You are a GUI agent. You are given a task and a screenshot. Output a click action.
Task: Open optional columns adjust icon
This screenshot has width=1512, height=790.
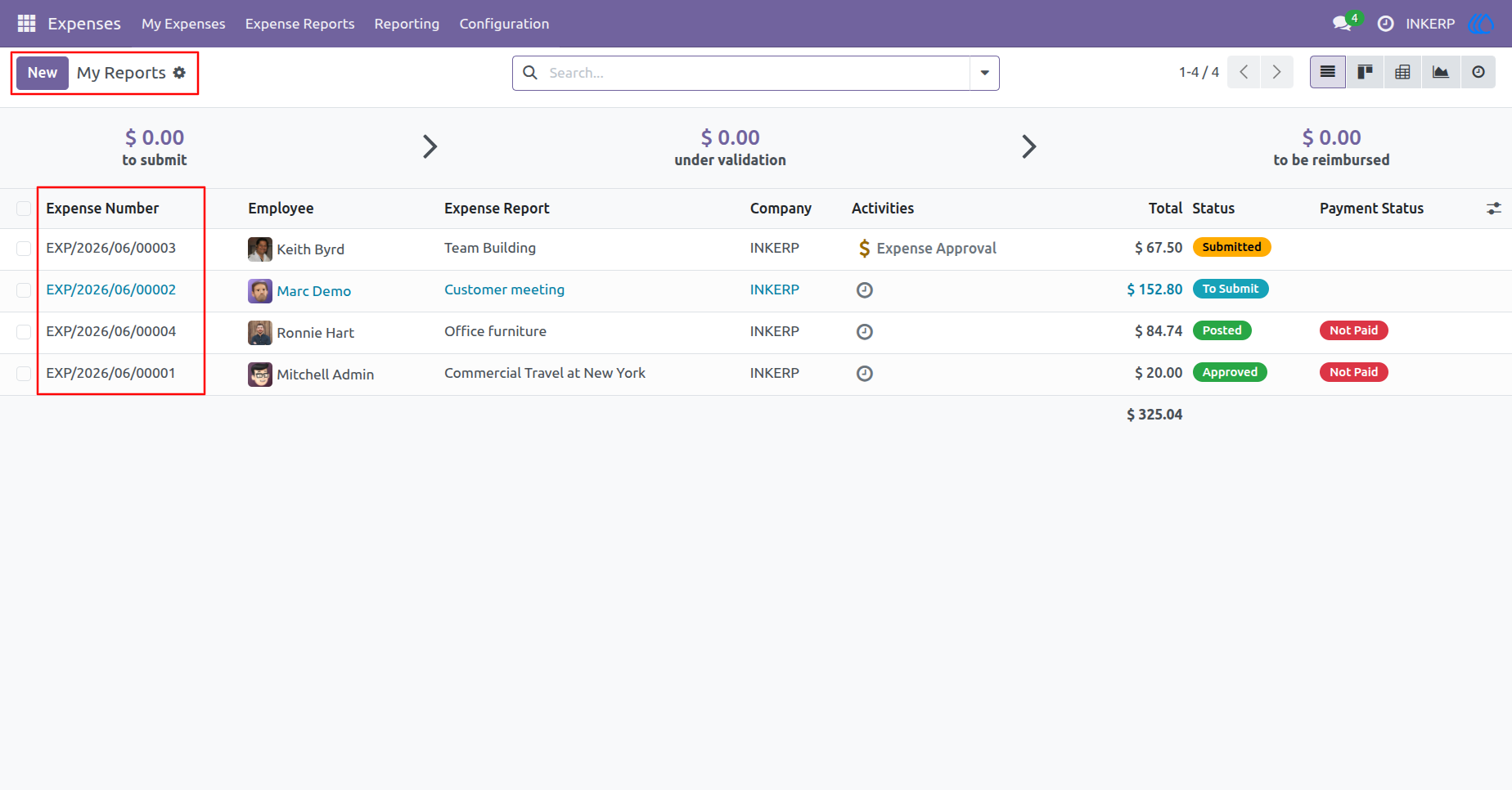click(1493, 209)
